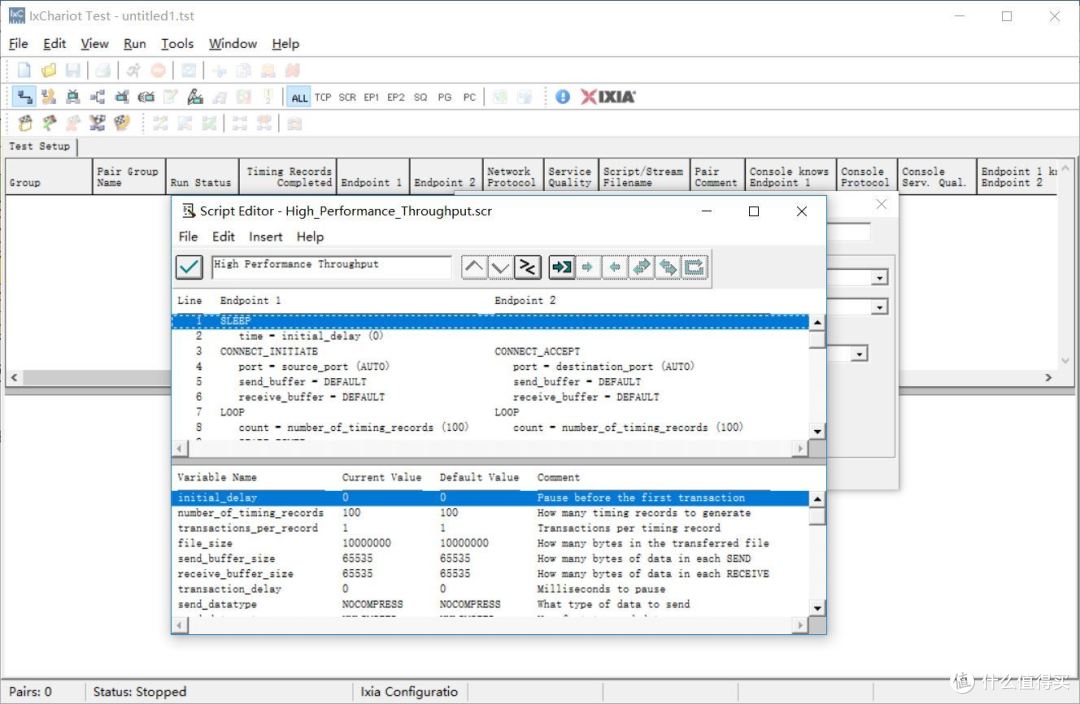This screenshot has height=704, width=1080.
Task: Click the insert loop icon in script toolbar
Action: 694,267
